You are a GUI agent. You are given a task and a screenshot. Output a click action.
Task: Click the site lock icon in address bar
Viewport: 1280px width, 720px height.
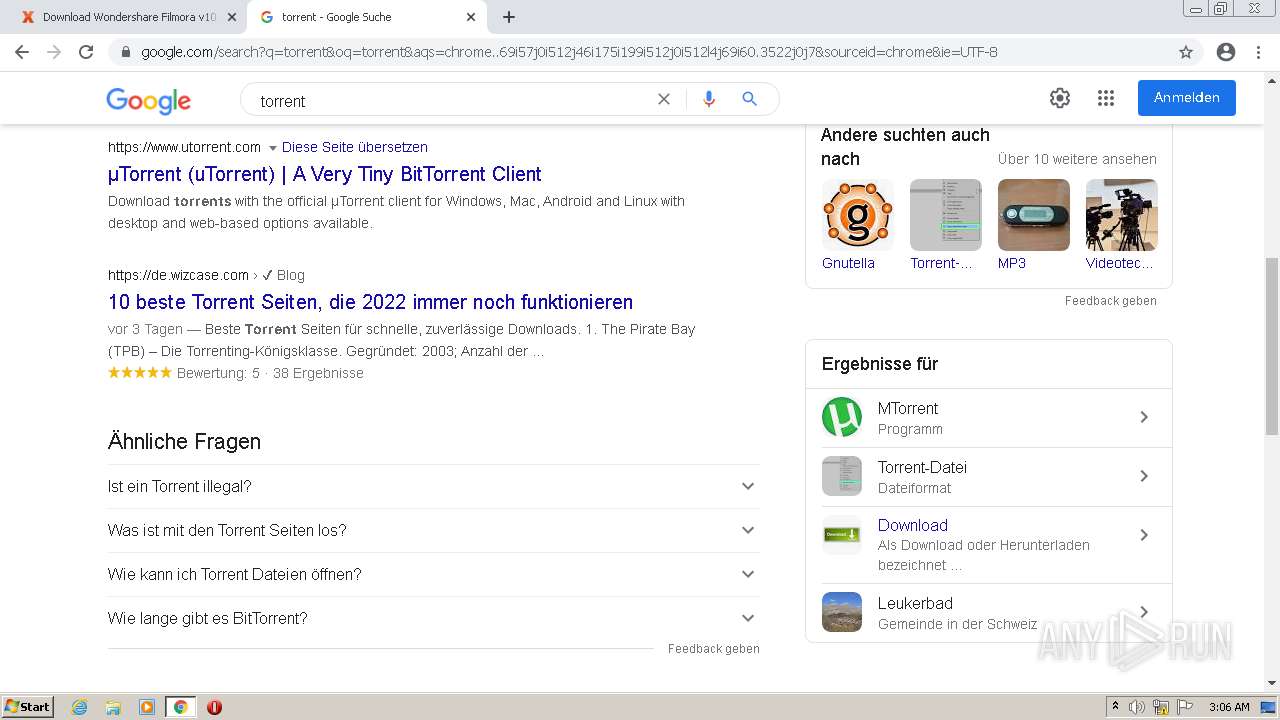[x=126, y=52]
